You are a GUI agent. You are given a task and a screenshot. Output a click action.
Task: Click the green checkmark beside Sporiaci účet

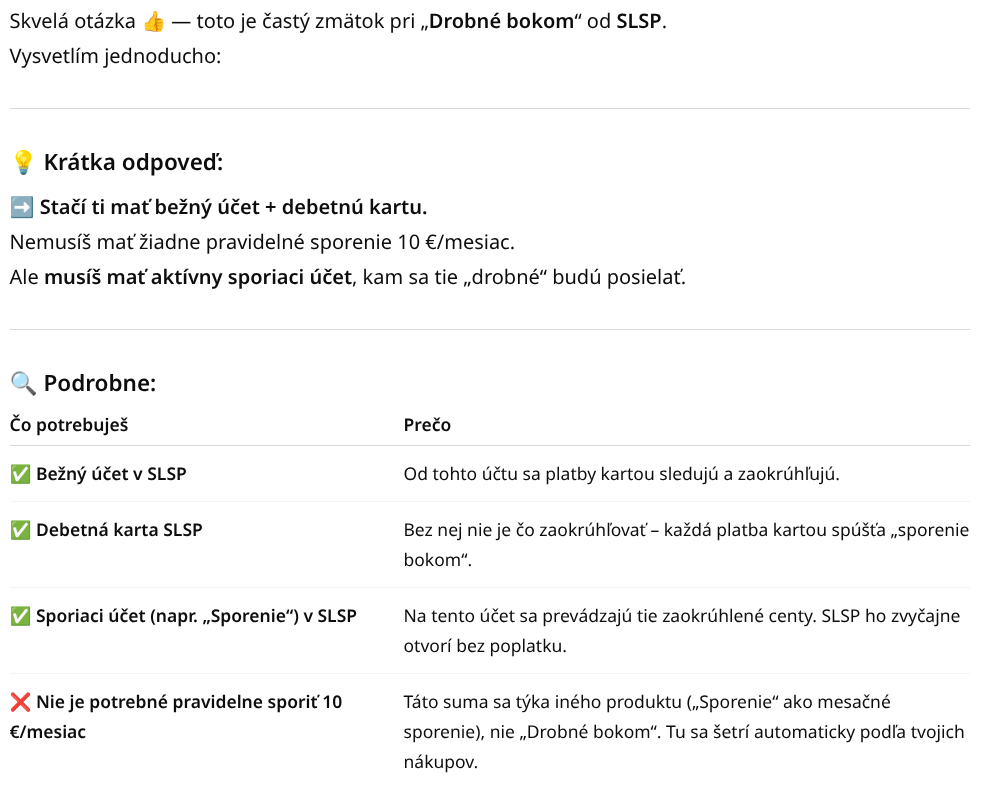[x=20, y=616]
